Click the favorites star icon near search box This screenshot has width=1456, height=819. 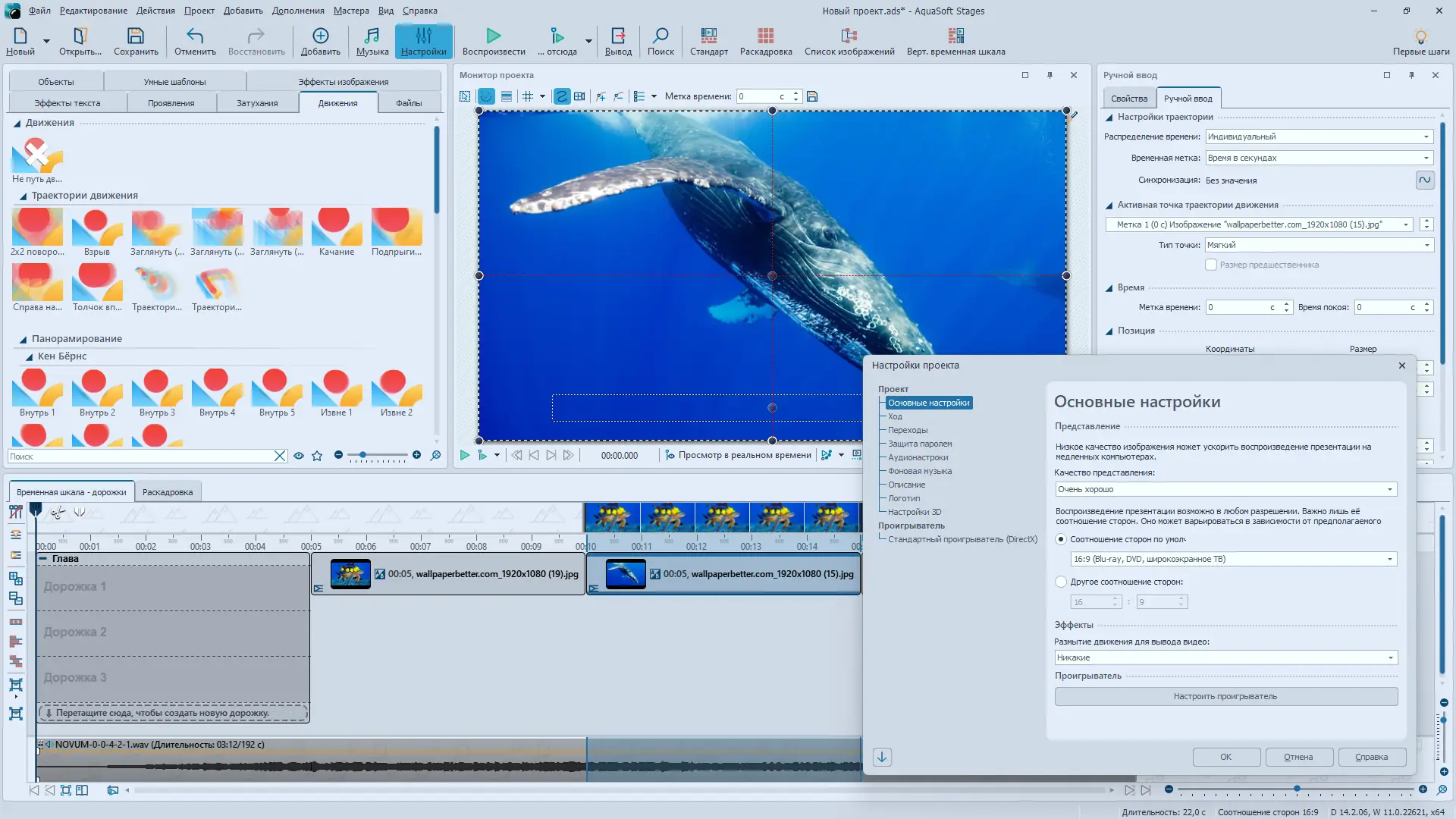[317, 456]
